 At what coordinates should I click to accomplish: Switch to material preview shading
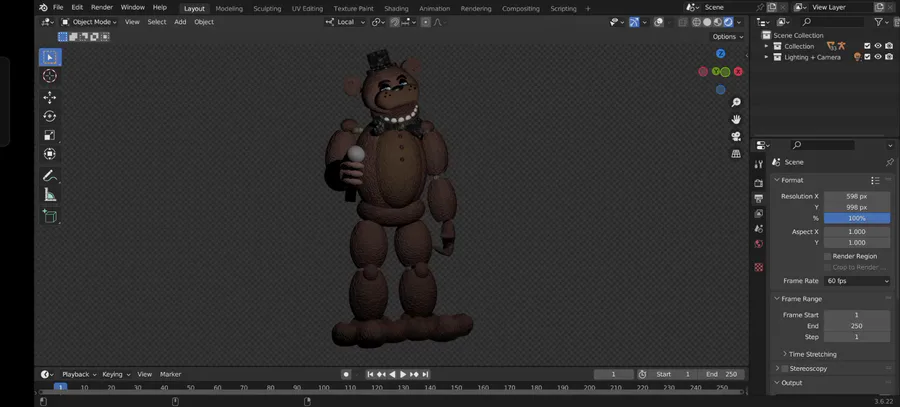click(x=717, y=22)
